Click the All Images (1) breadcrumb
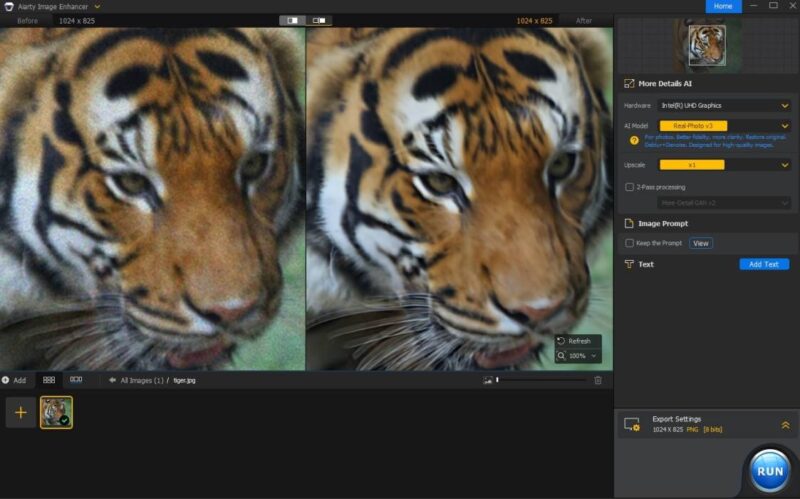The width and height of the screenshot is (800, 499). click(x=142, y=381)
